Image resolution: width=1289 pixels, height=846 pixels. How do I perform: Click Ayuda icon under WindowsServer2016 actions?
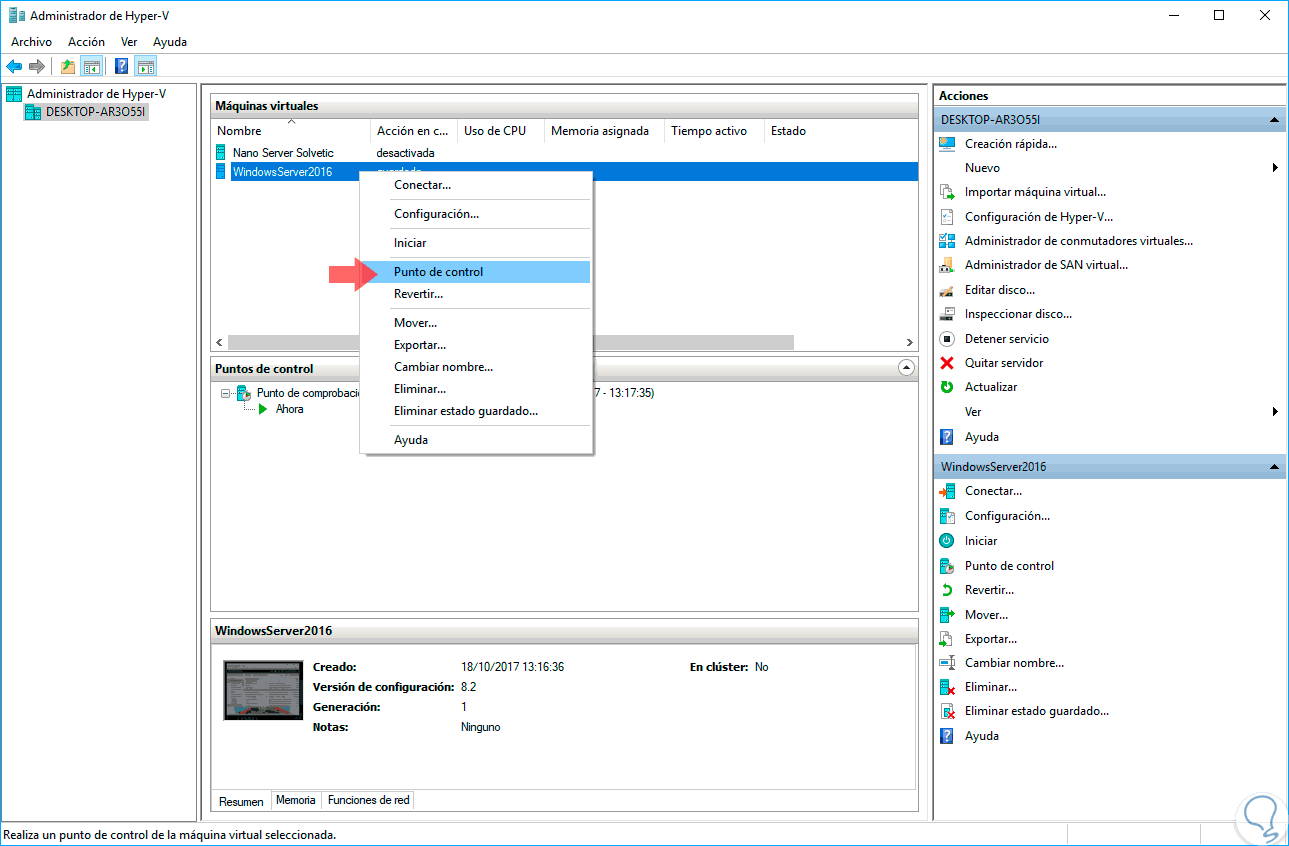coord(947,736)
